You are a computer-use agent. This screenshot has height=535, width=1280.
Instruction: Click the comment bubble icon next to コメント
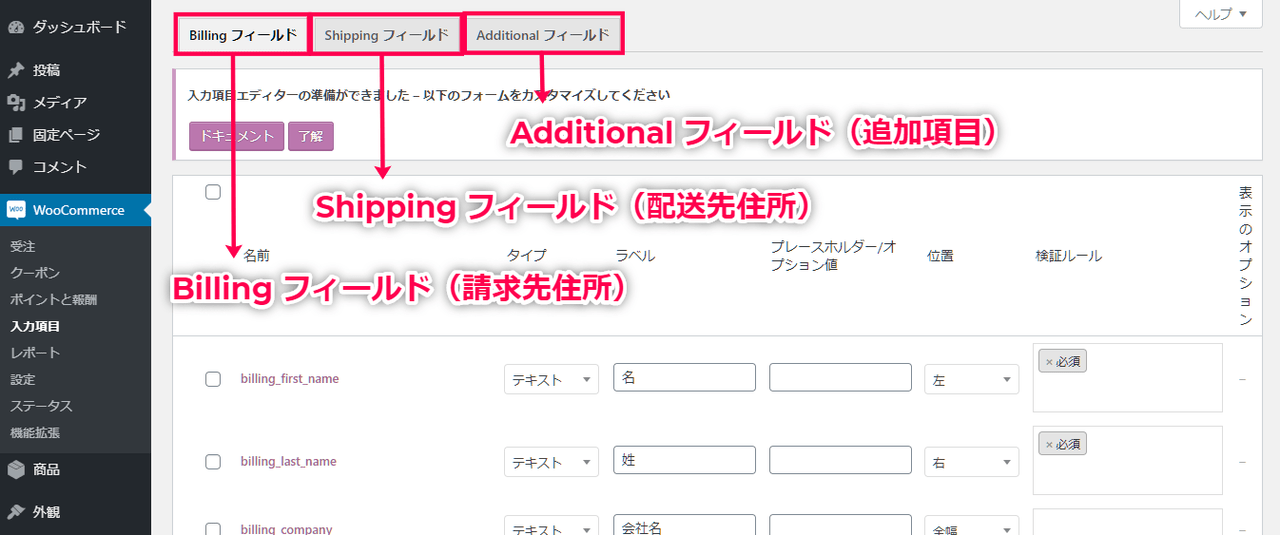tap(16, 167)
